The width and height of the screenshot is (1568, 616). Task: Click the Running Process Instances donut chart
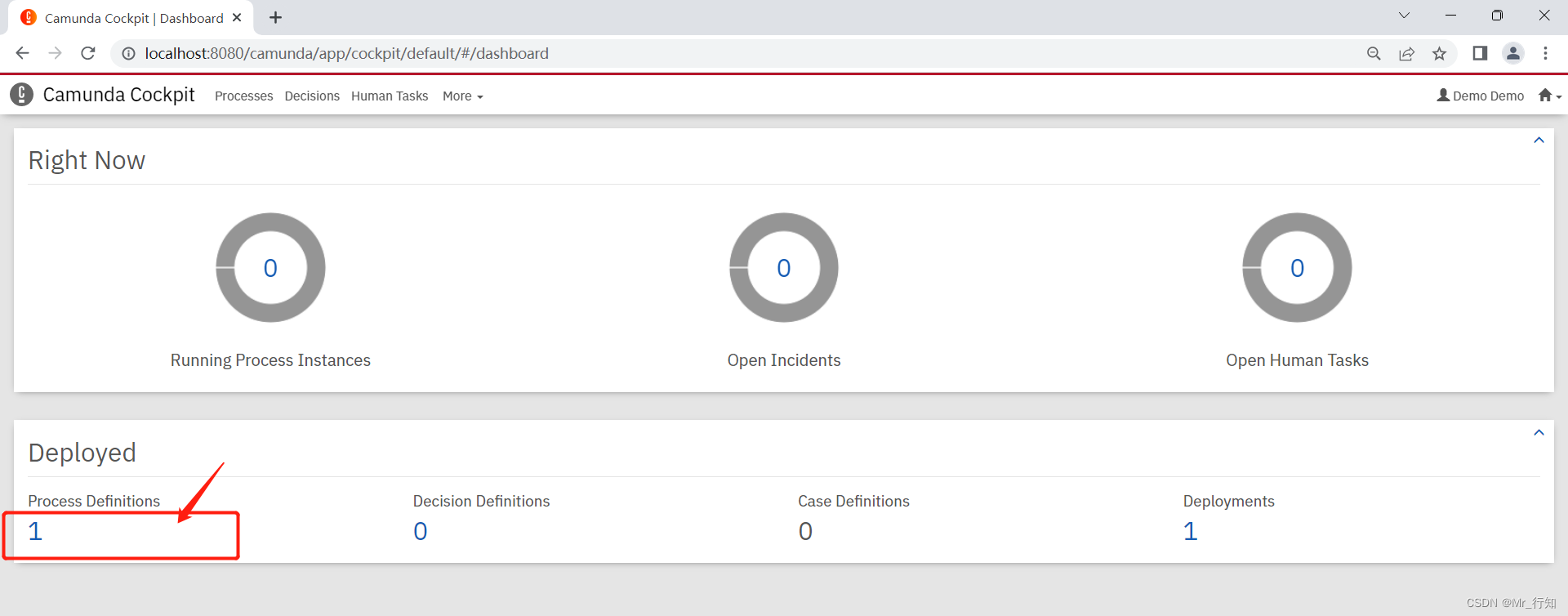(x=270, y=268)
